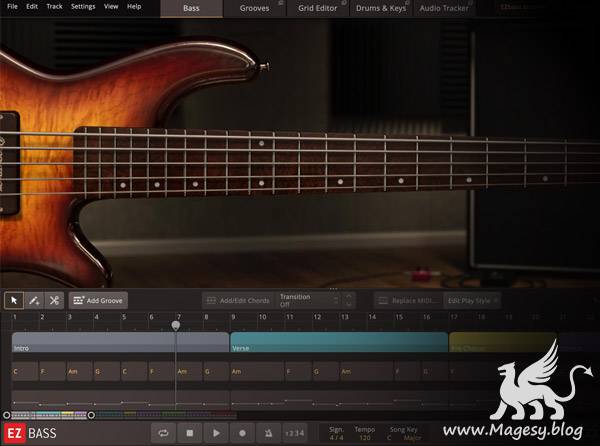Screen dimensions: 600x446
Task: Select the pencil draw tool
Action: [34, 300]
